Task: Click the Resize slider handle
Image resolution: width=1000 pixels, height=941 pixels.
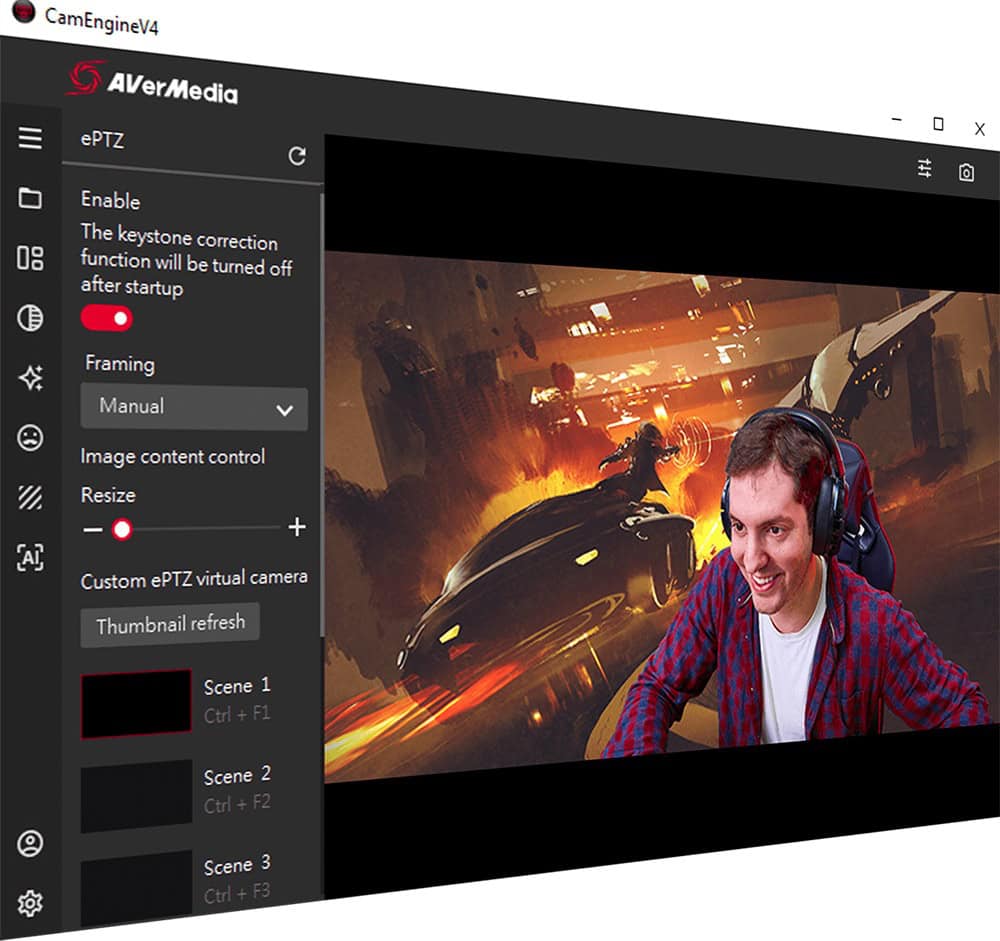Action: [122, 529]
